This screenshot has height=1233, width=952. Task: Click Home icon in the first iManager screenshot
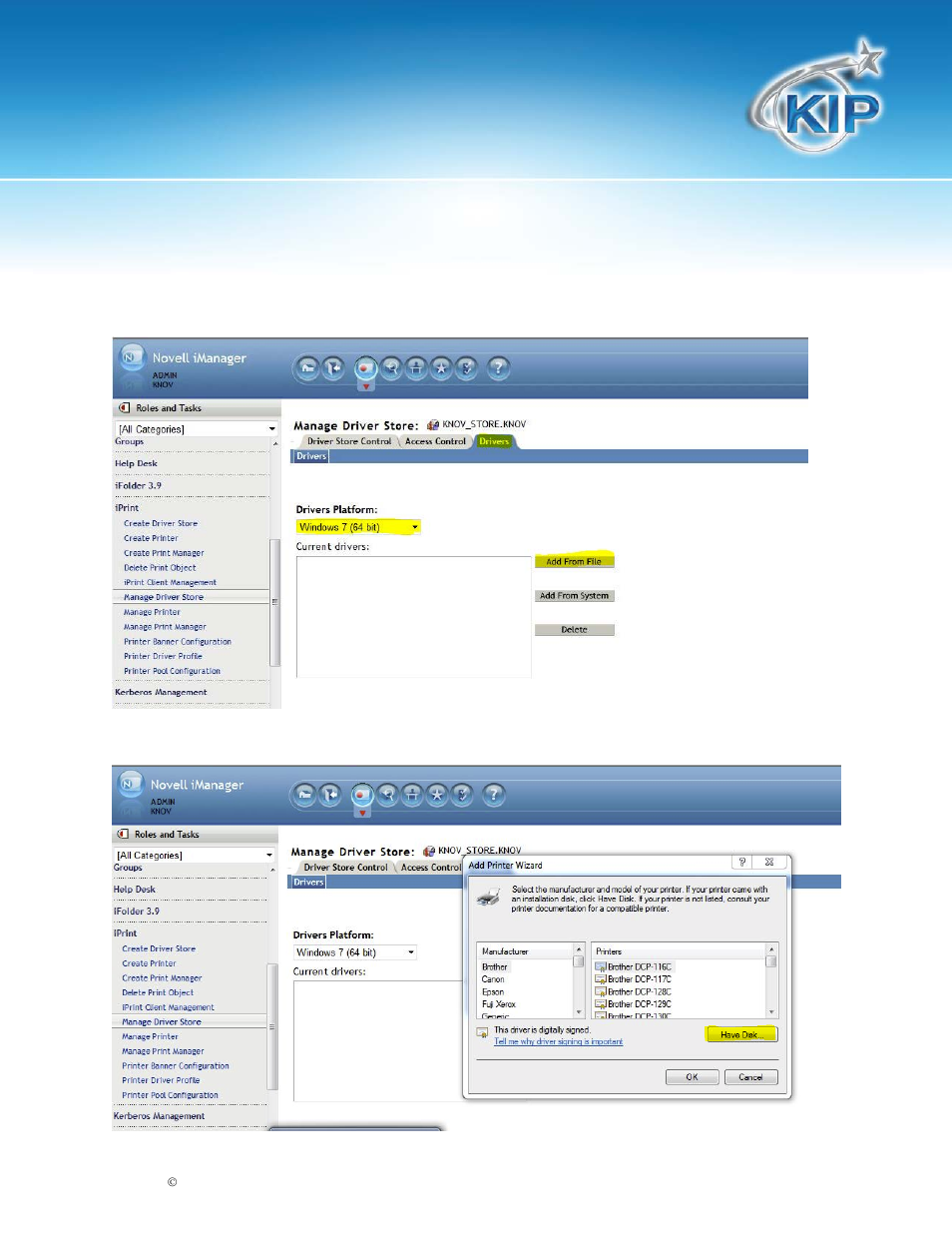pos(307,368)
